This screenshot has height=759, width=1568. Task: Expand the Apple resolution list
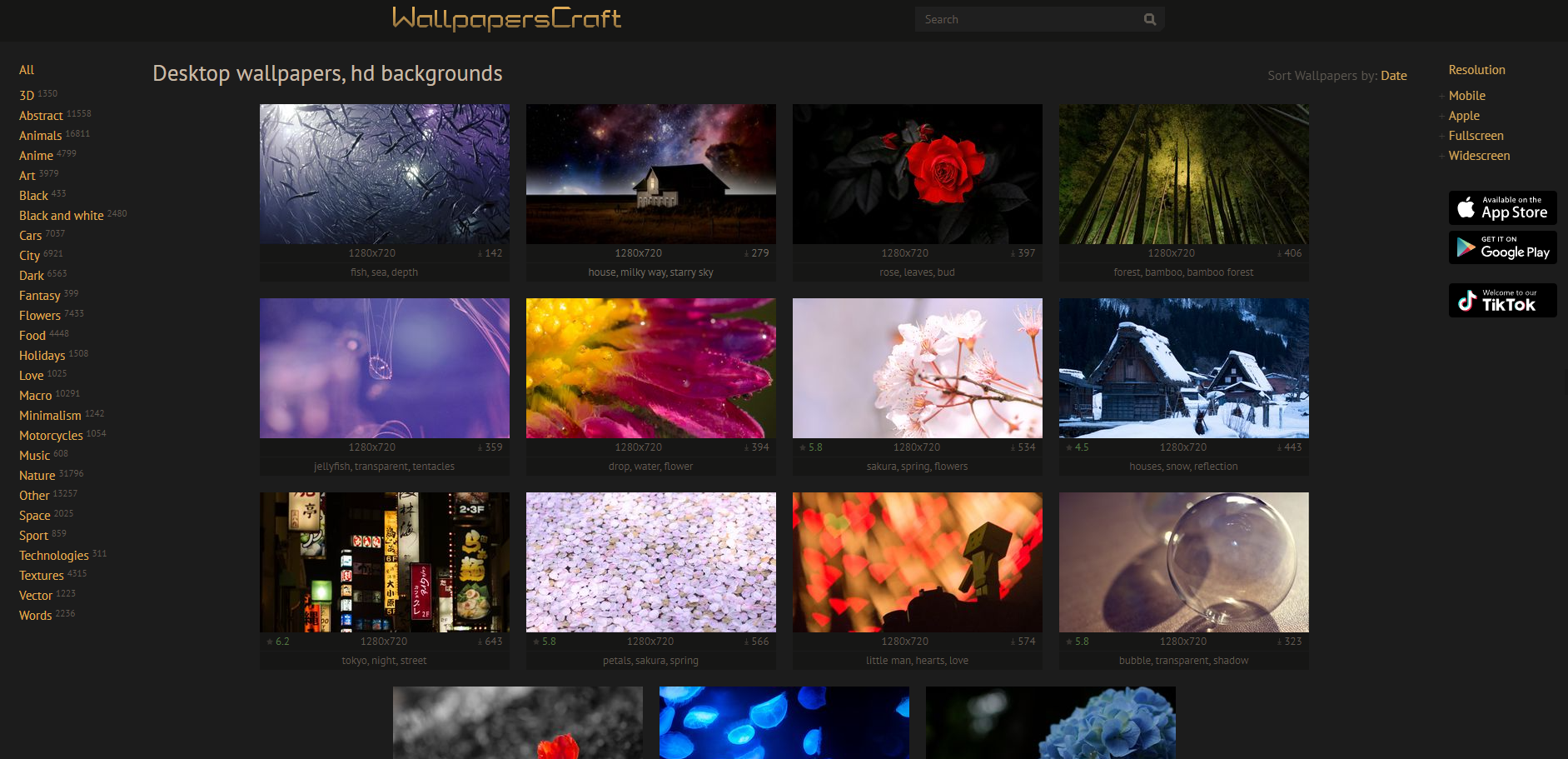tap(1463, 116)
